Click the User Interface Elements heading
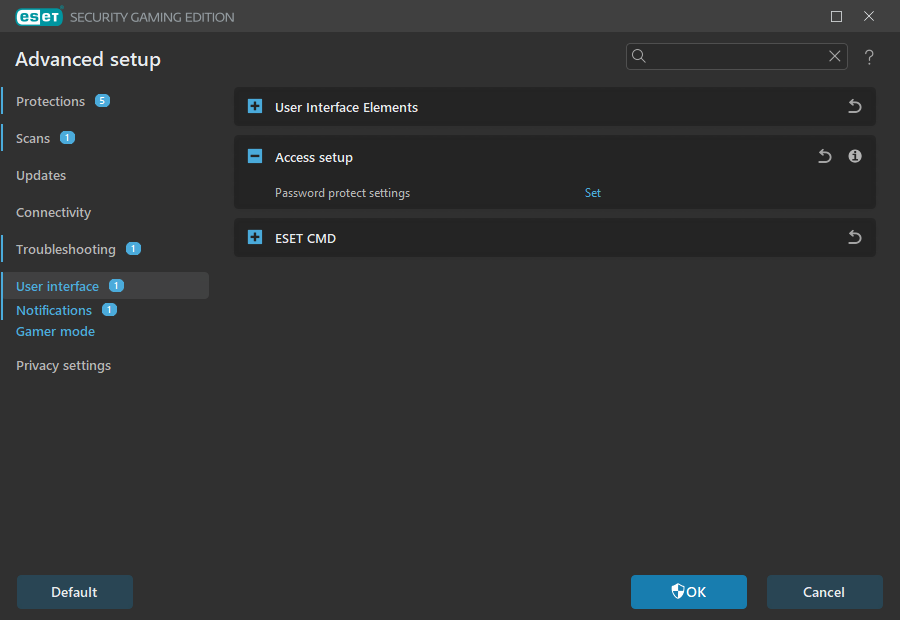 pyautogui.click(x=346, y=107)
